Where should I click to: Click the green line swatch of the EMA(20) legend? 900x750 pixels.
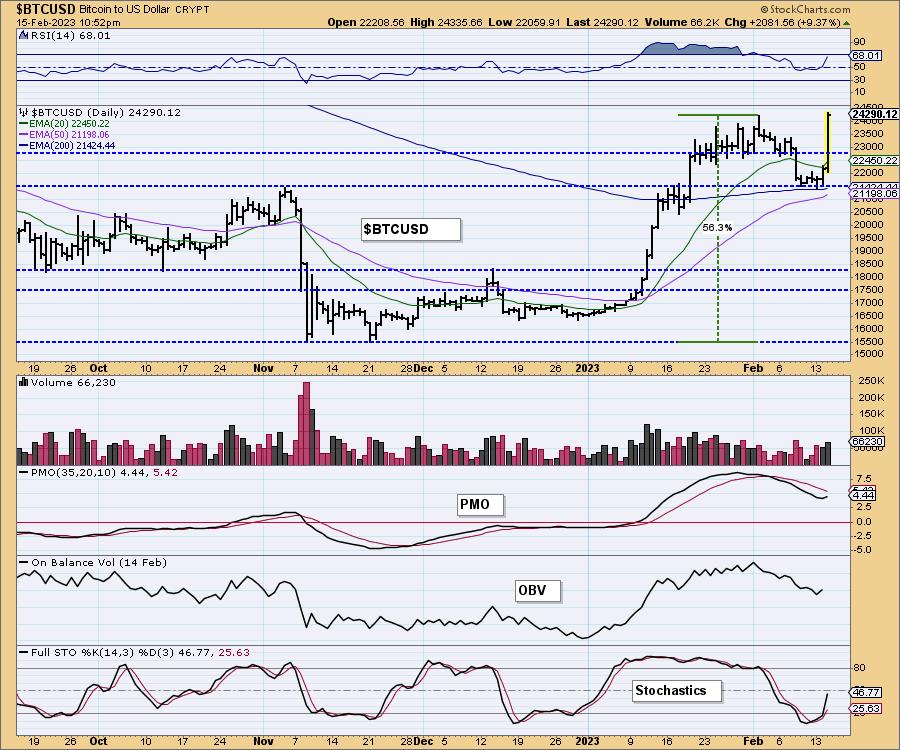click(x=24, y=123)
